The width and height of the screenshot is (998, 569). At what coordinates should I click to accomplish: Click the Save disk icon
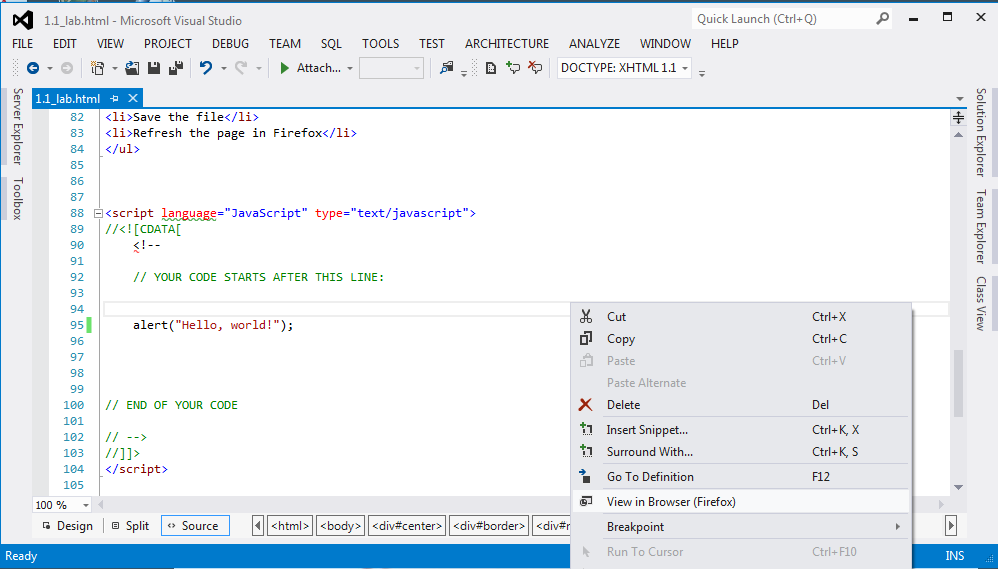pyautogui.click(x=155, y=68)
